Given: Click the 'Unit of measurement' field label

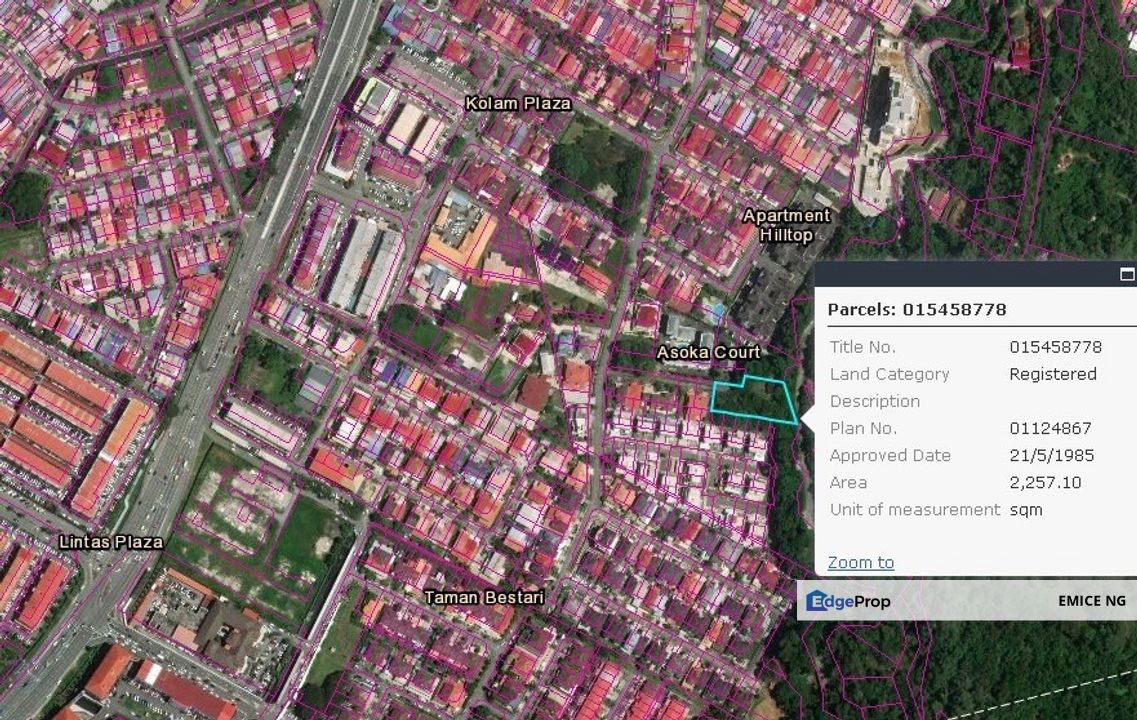Looking at the screenshot, I should (x=914, y=509).
